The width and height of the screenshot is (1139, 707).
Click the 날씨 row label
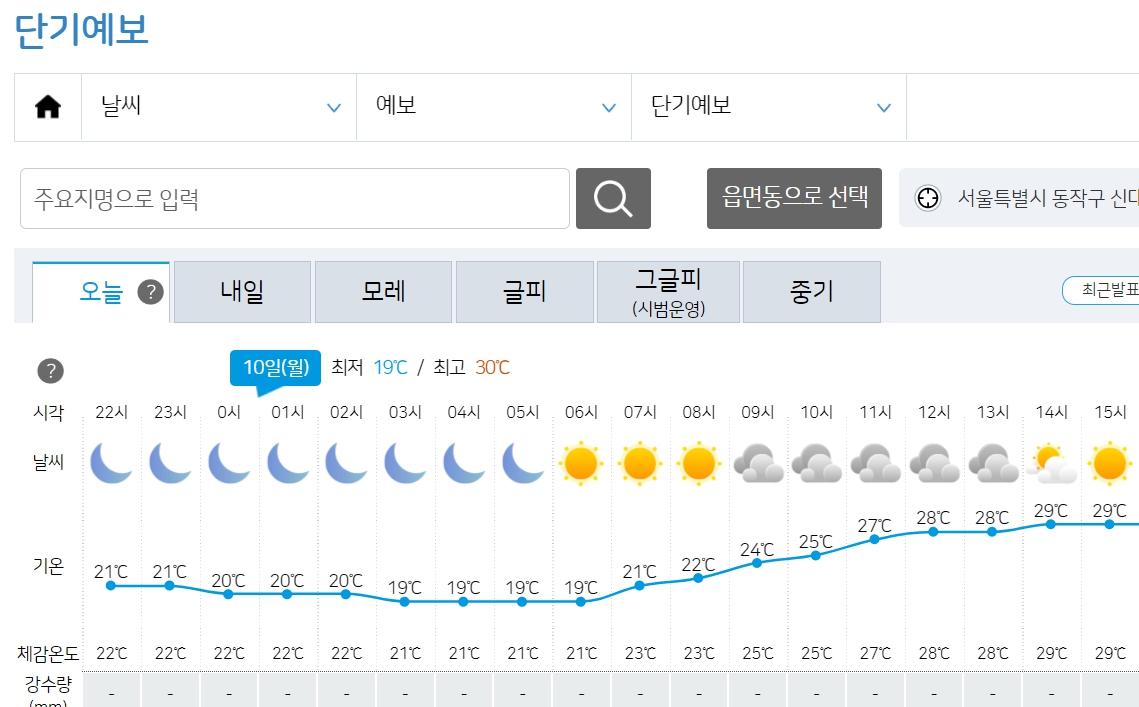coord(48,462)
